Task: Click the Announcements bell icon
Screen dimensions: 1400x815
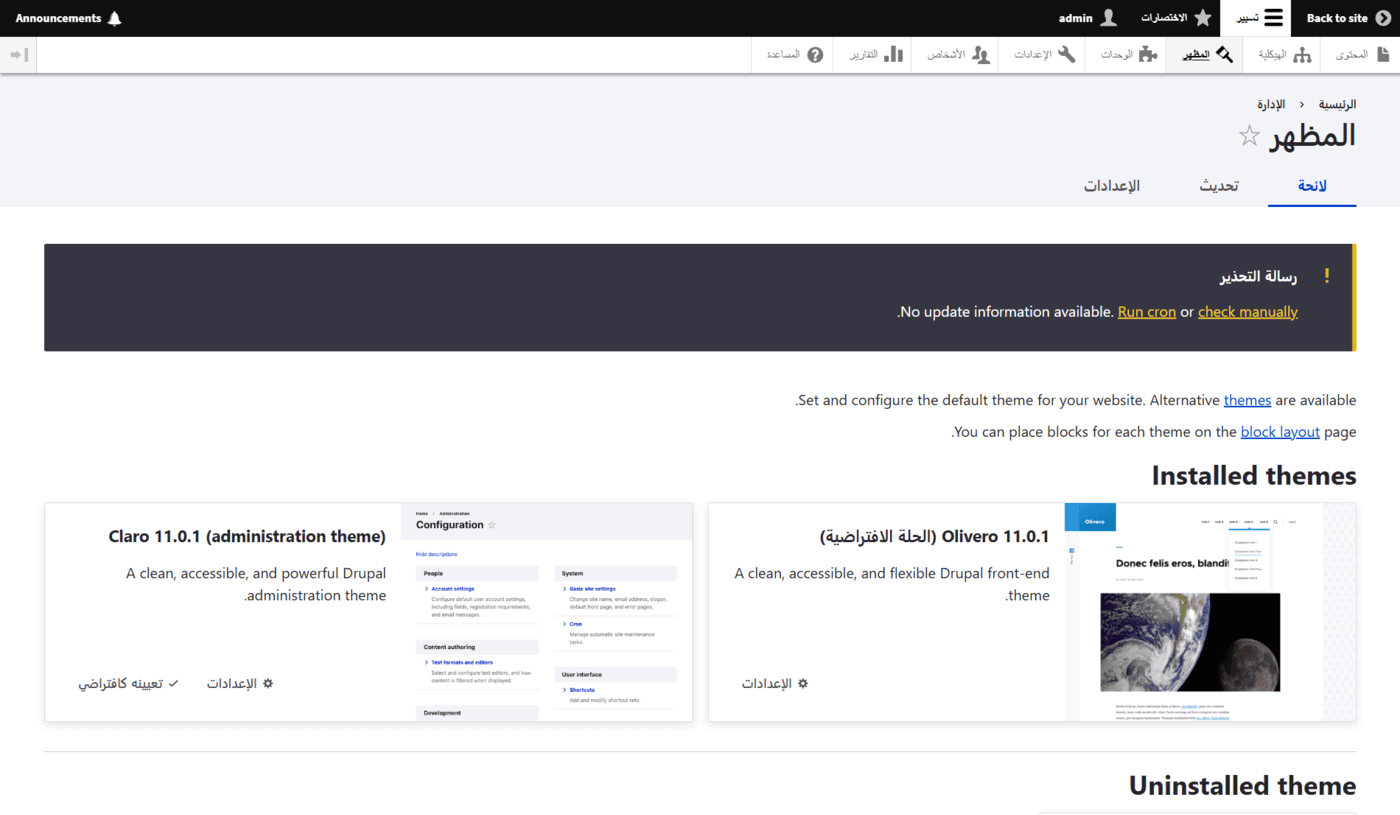Action: pyautogui.click(x=114, y=18)
